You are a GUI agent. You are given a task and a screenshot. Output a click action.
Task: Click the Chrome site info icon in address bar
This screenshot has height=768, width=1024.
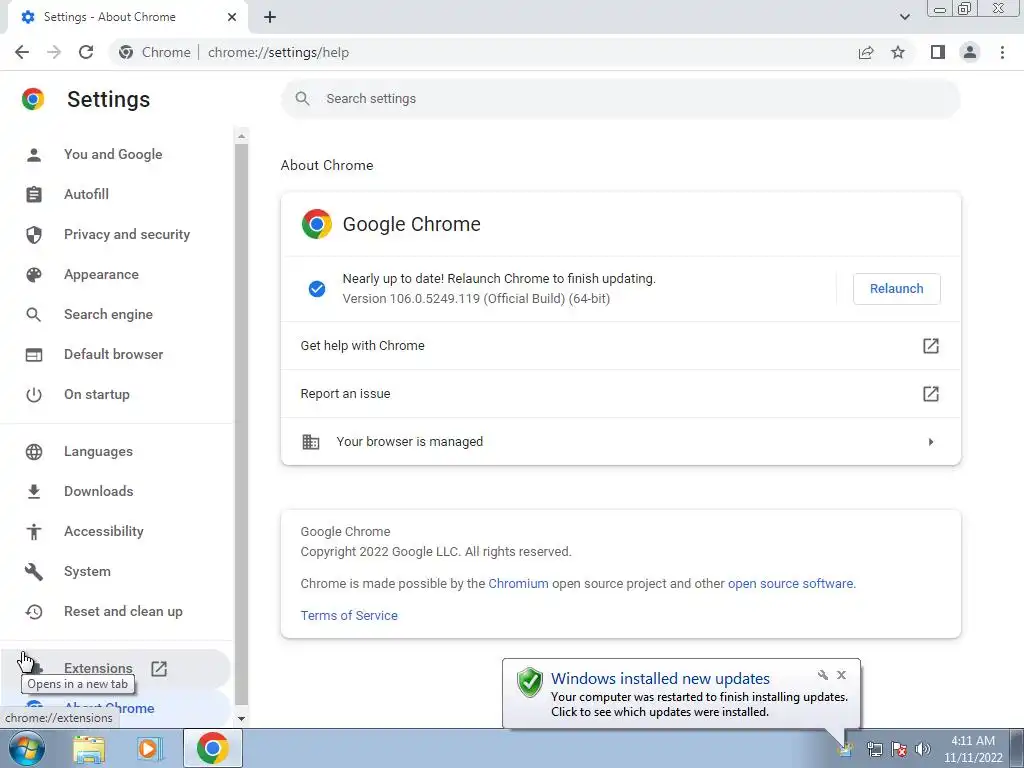click(x=126, y=52)
